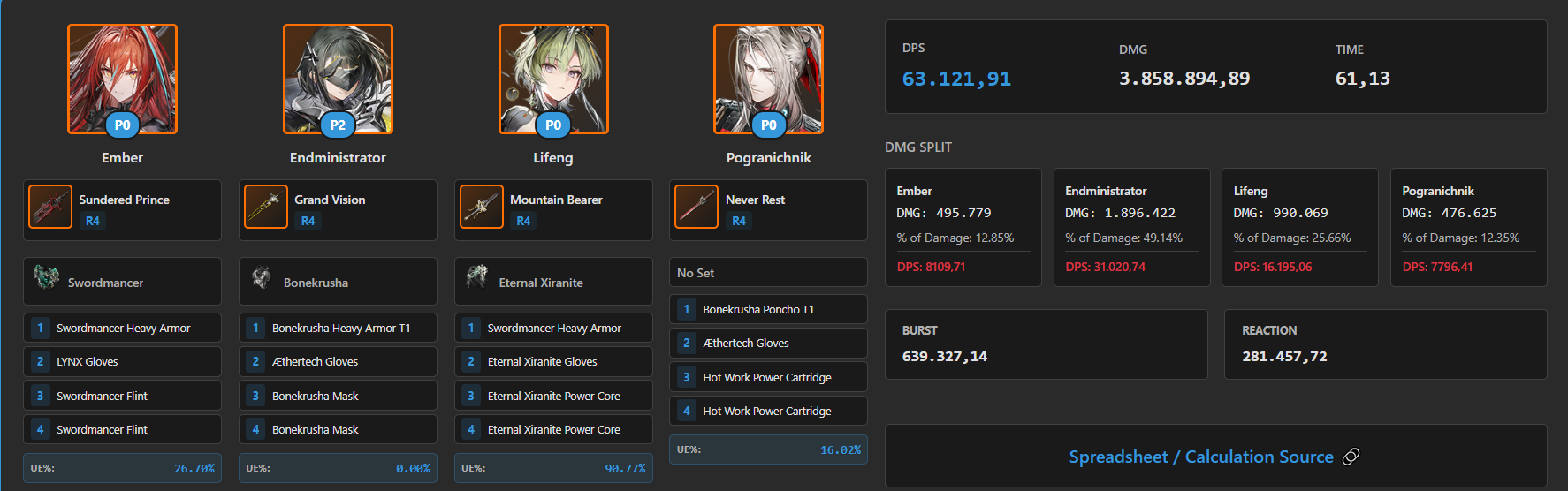Click the Mountain Bearer weapon icon
This screenshot has width=1568, height=491.
click(482, 207)
